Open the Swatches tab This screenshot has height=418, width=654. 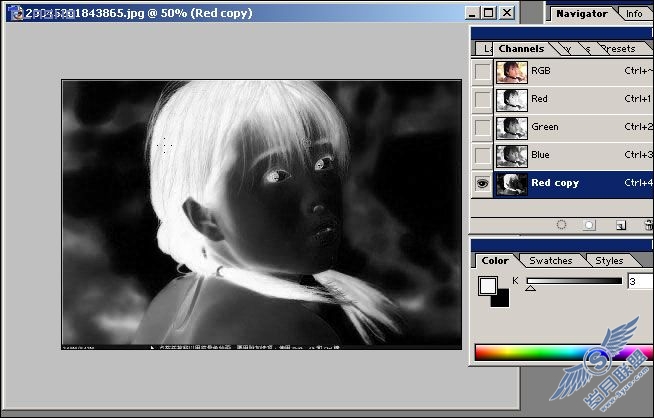point(551,261)
